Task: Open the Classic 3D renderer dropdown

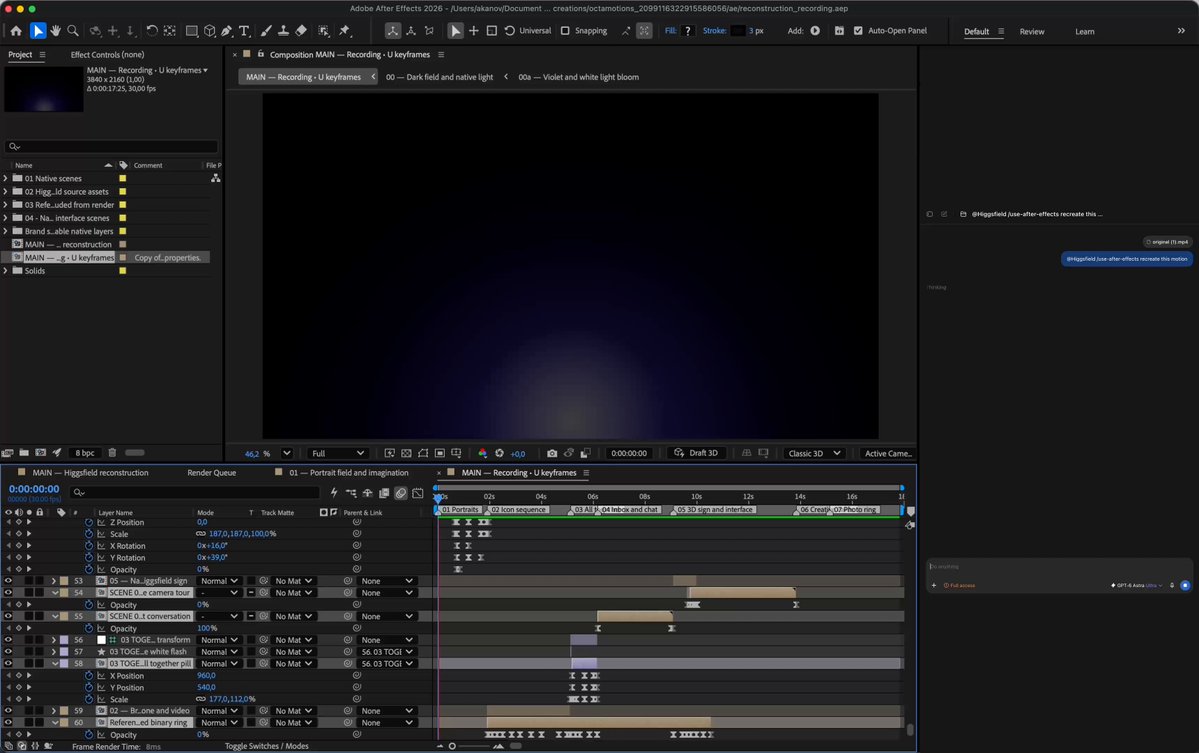Action: coord(814,453)
